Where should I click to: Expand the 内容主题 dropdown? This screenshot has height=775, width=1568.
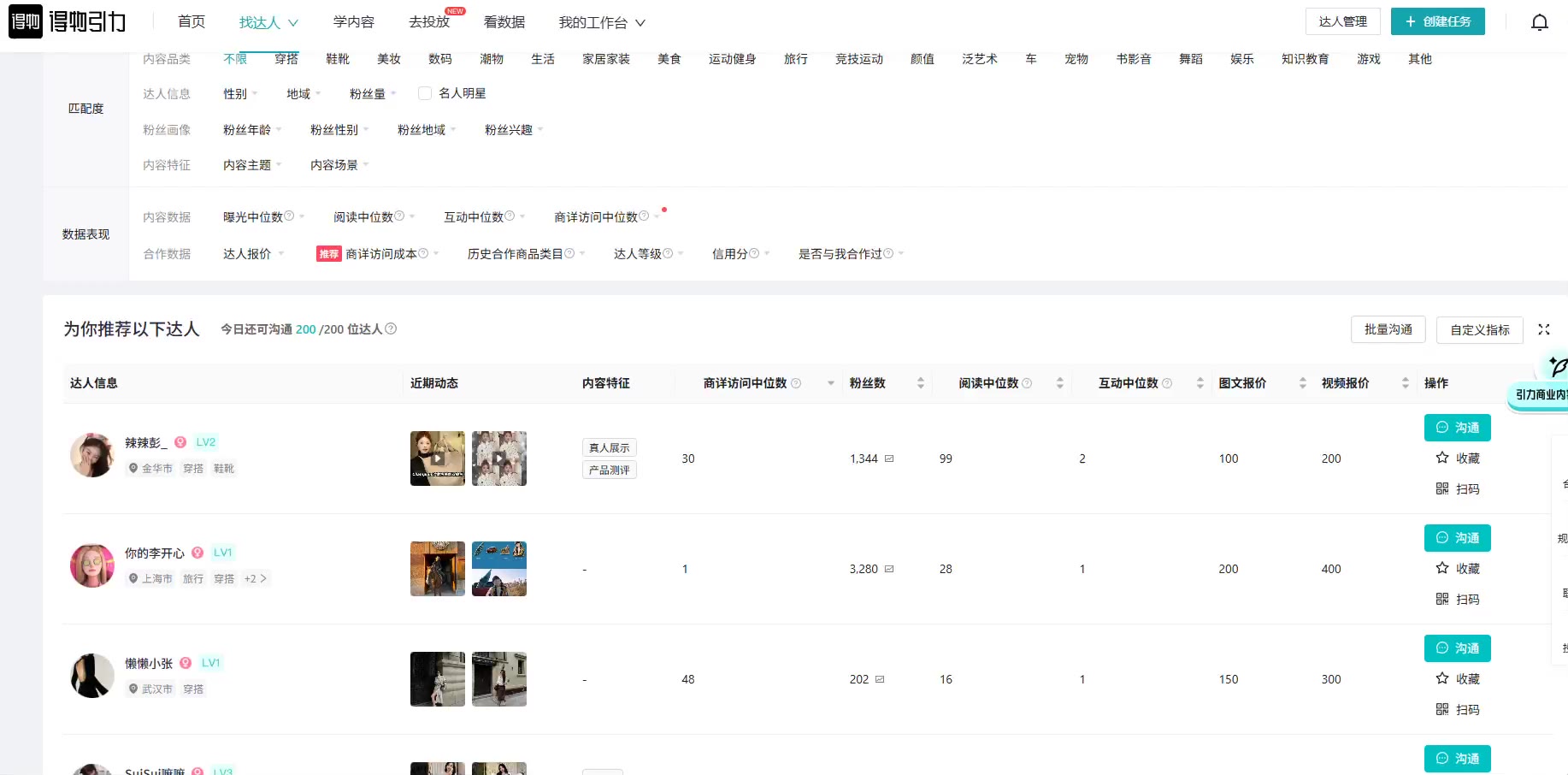point(252,164)
